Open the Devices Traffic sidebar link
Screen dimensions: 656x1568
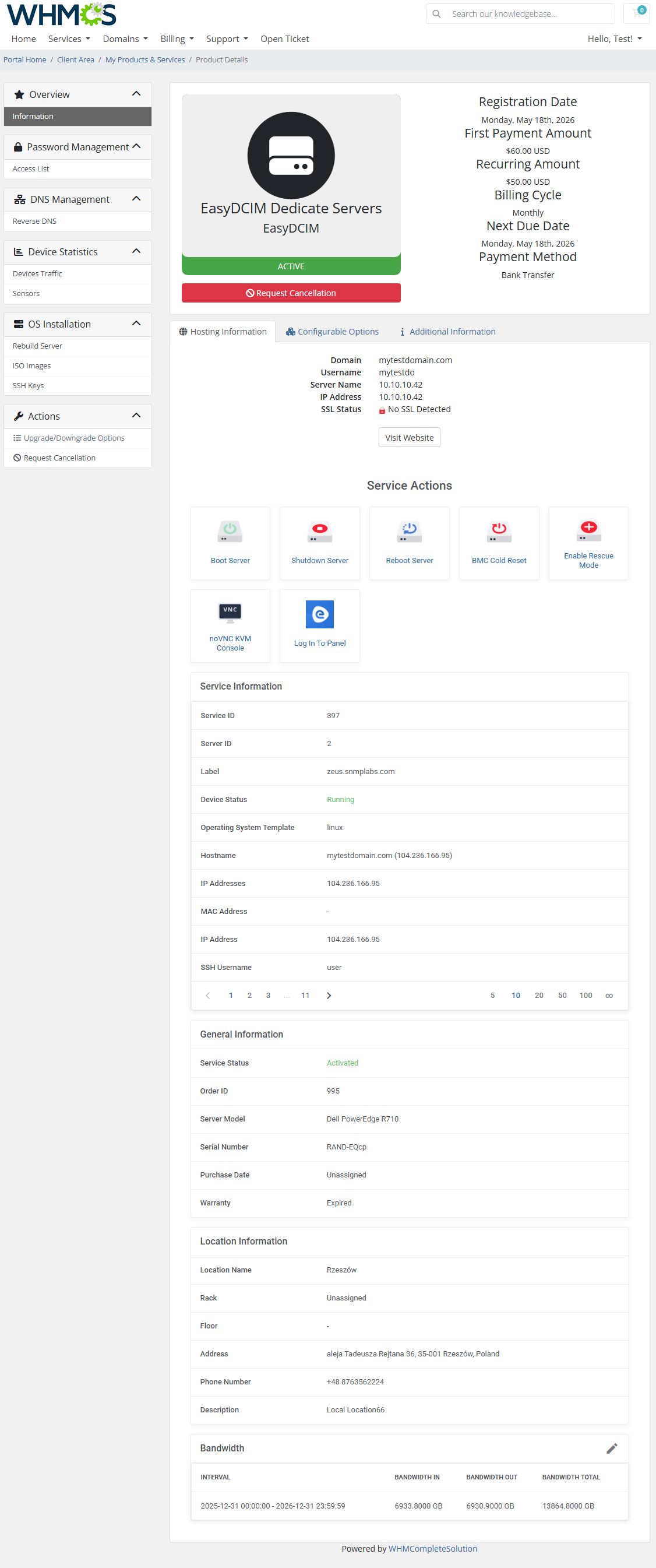point(78,274)
